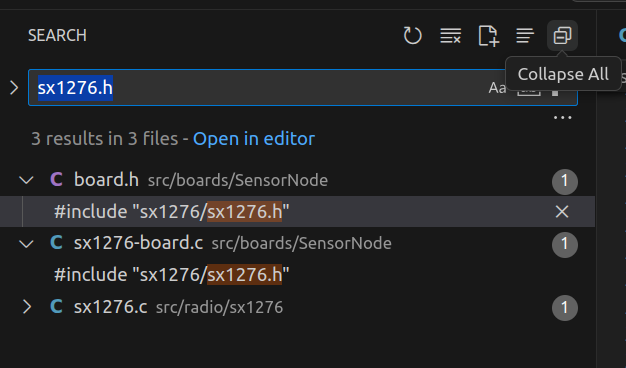Click the sx1276.c match count badge
Image resolution: width=626 pixels, height=368 pixels.
pyautogui.click(x=565, y=307)
